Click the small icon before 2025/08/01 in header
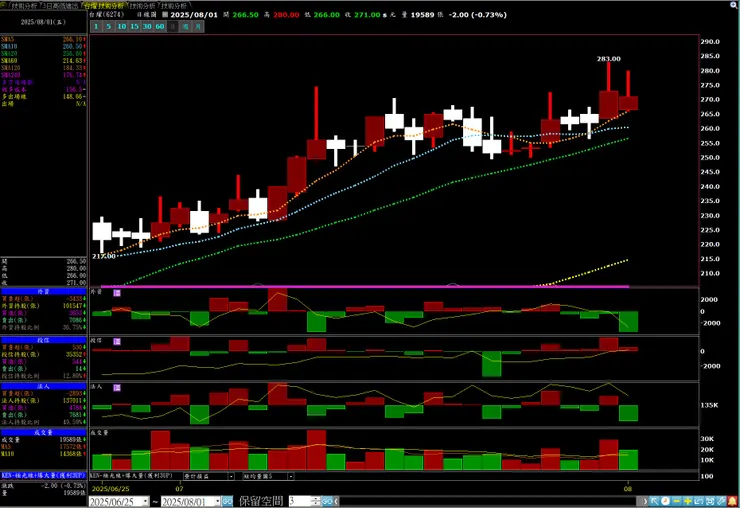 tap(165, 15)
